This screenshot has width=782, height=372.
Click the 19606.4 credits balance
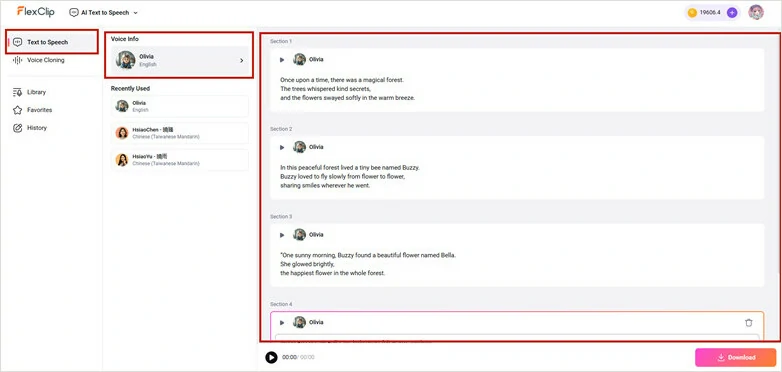710,12
